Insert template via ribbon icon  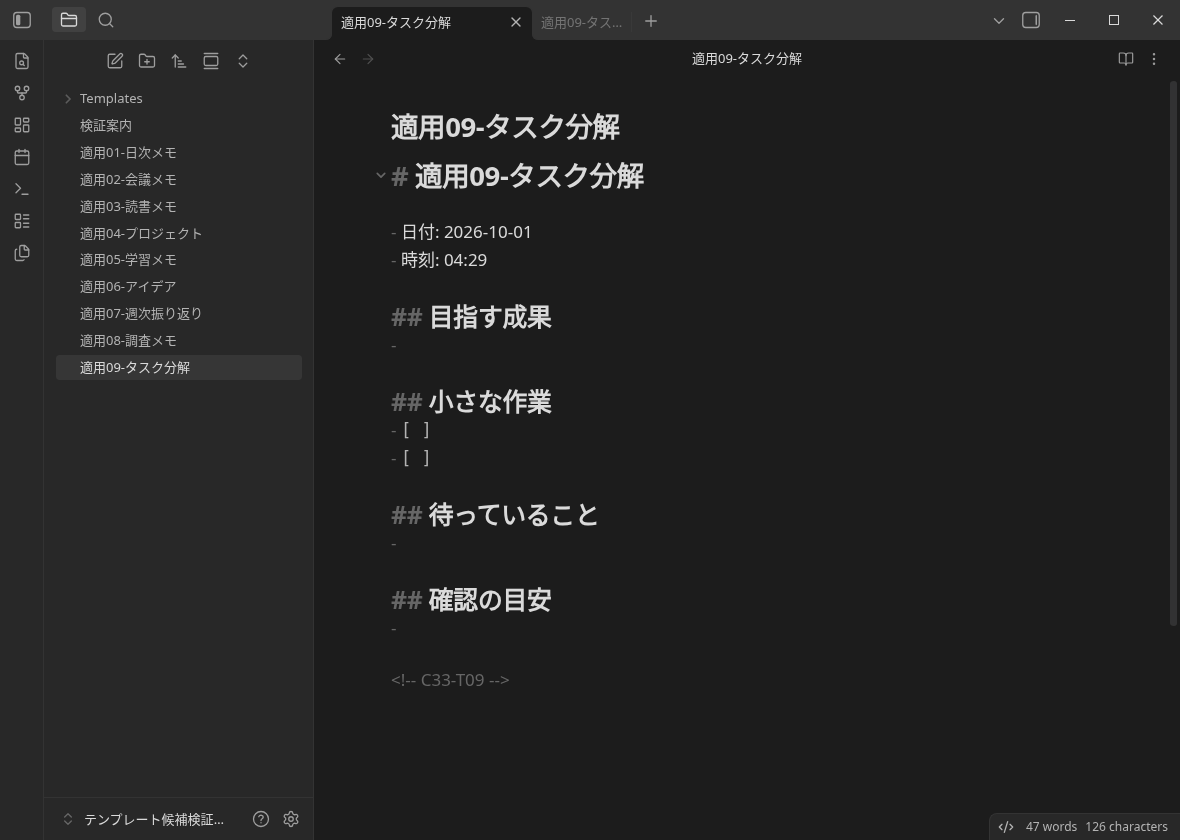pos(22,253)
